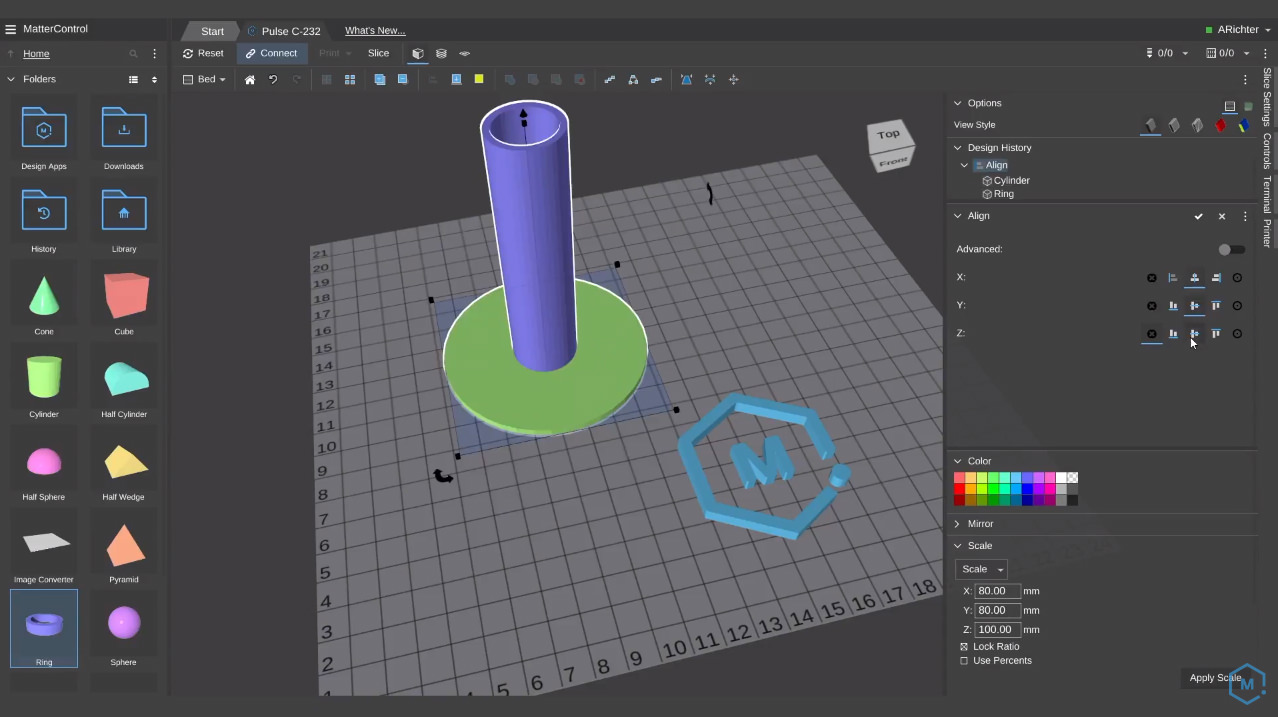Open the What's New link
The image size is (1278, 717).
point(375,31)
